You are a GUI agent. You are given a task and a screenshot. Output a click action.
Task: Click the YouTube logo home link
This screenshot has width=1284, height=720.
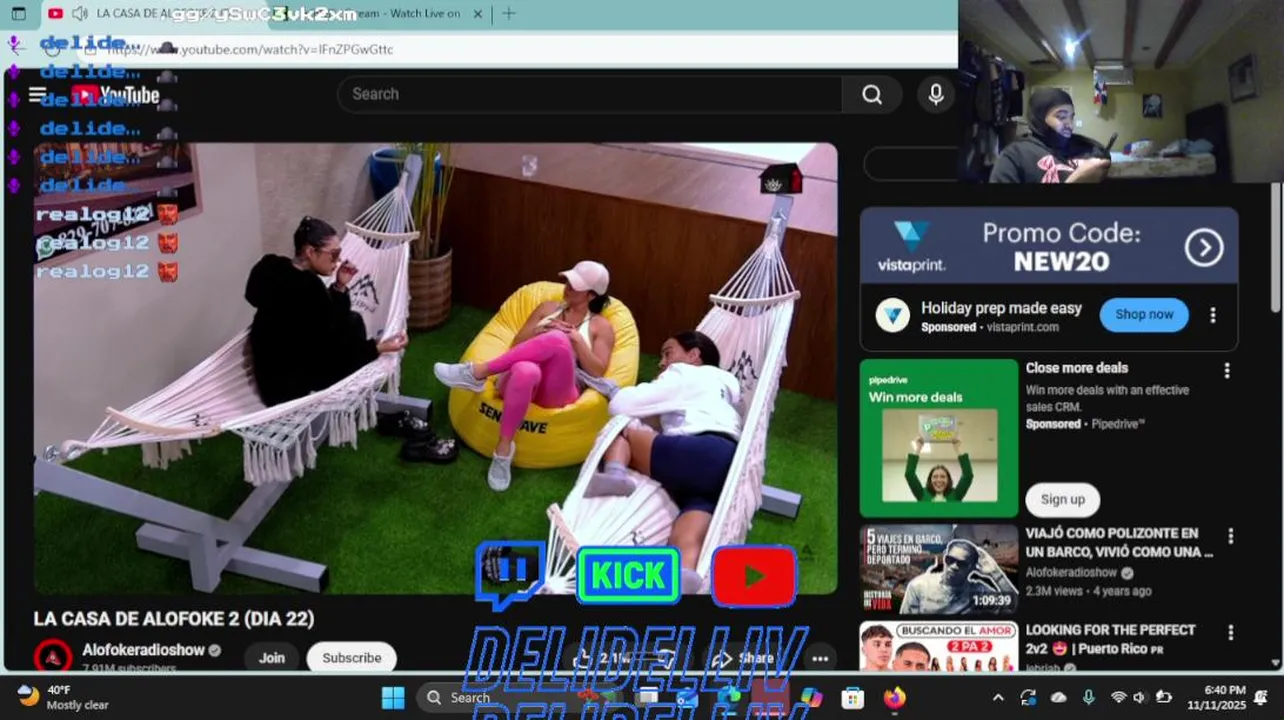pyautogui.click(x=115, y=95)
